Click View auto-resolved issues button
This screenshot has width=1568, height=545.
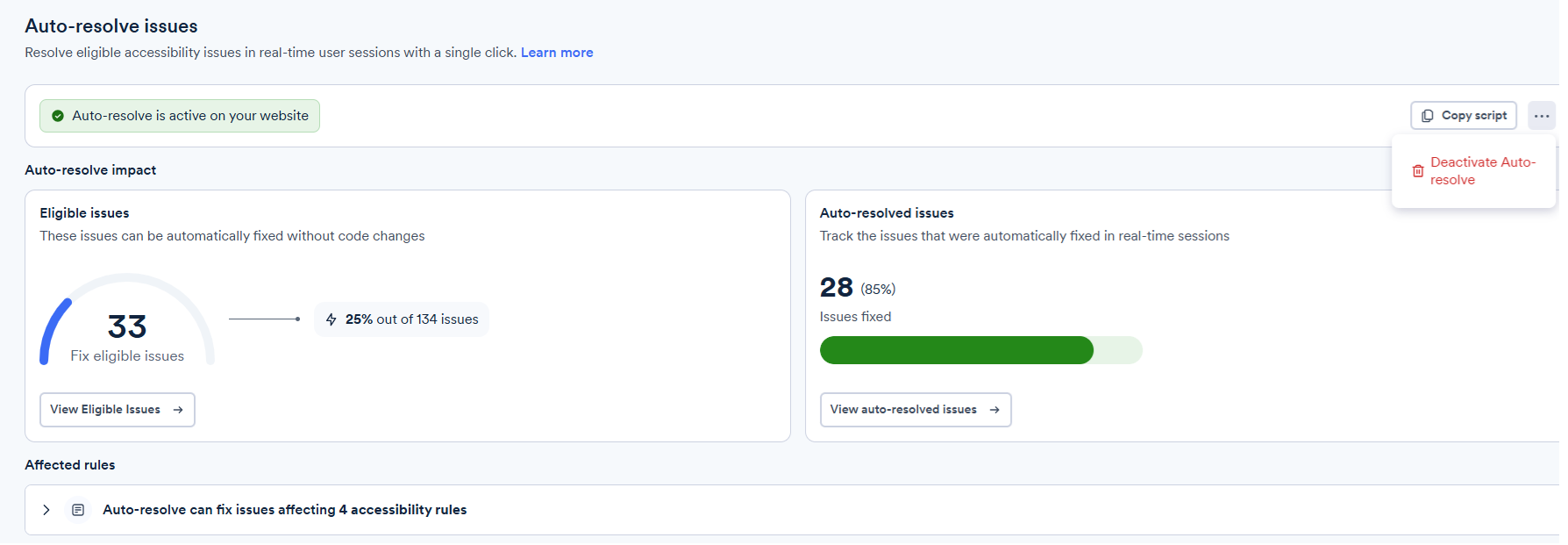pyautogui.click(x=916, y=410)
